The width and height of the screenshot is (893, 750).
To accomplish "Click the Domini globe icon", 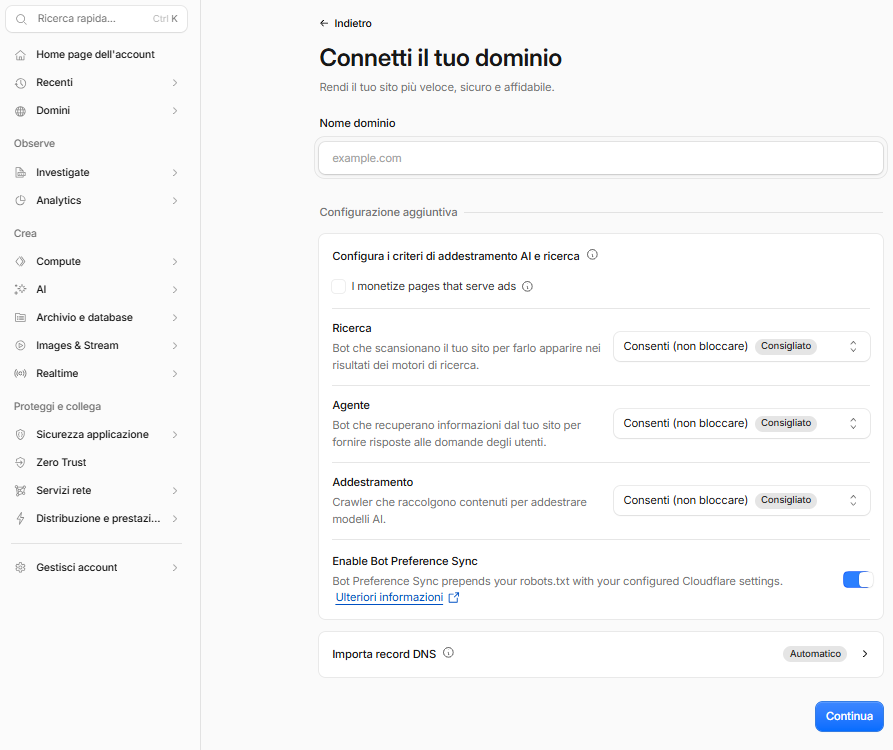I will [x=21, y=110].
